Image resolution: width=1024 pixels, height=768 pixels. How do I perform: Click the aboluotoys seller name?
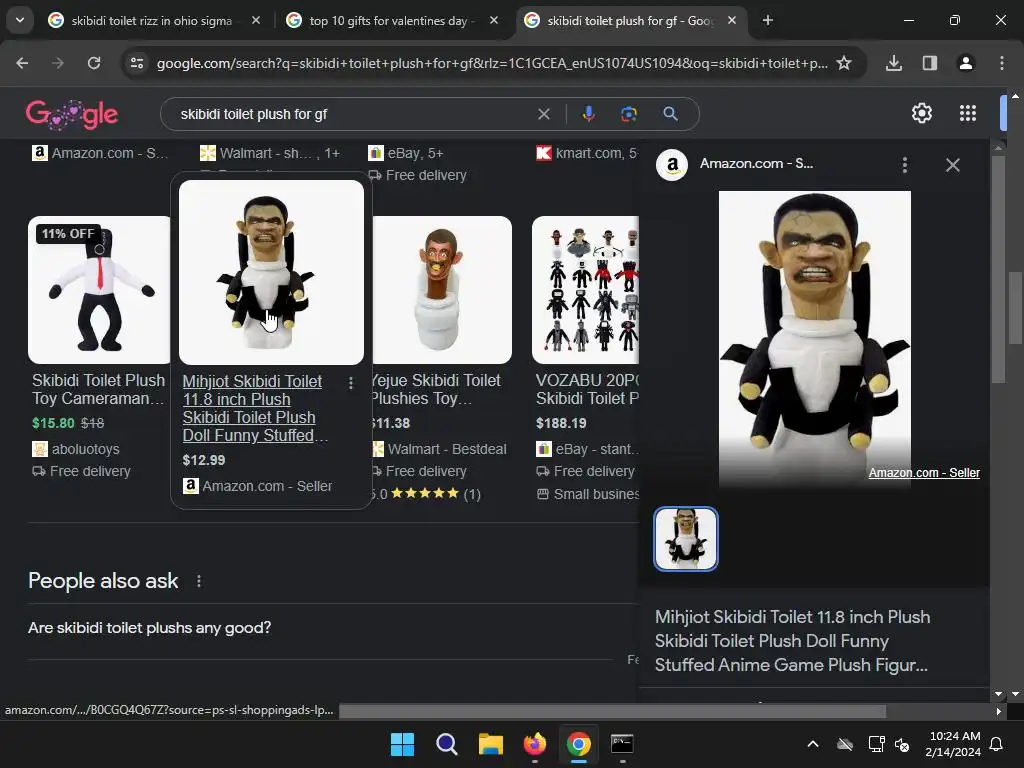pos(86,449)
